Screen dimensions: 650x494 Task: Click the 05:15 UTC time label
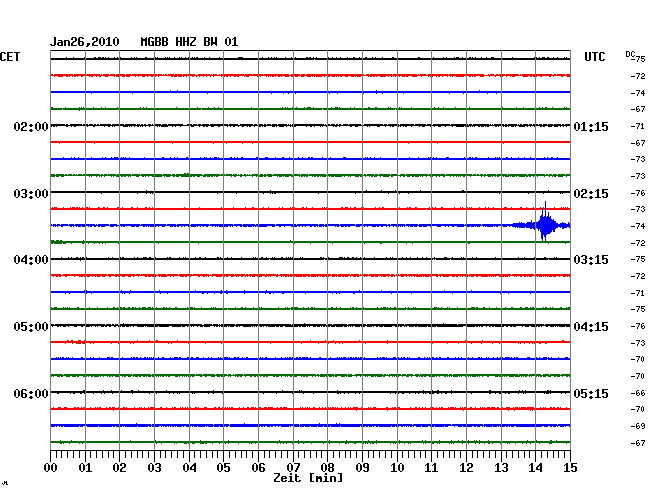(x=591, y=393)
